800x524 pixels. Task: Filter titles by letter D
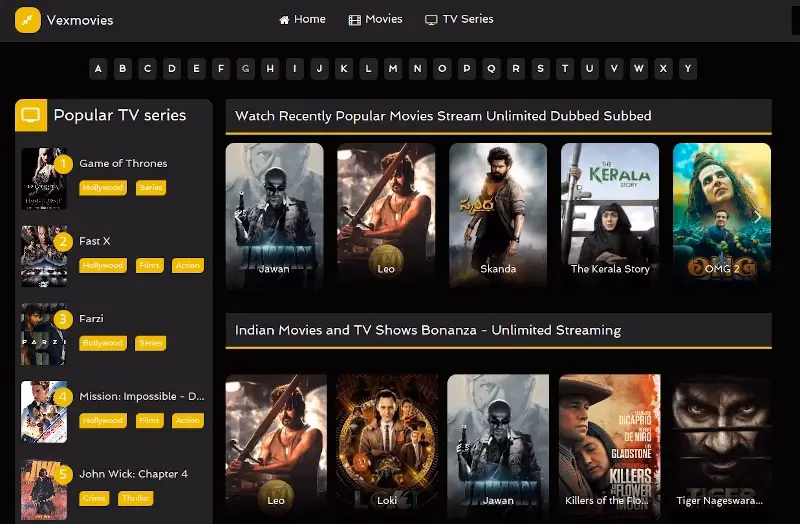pos(172,68)
